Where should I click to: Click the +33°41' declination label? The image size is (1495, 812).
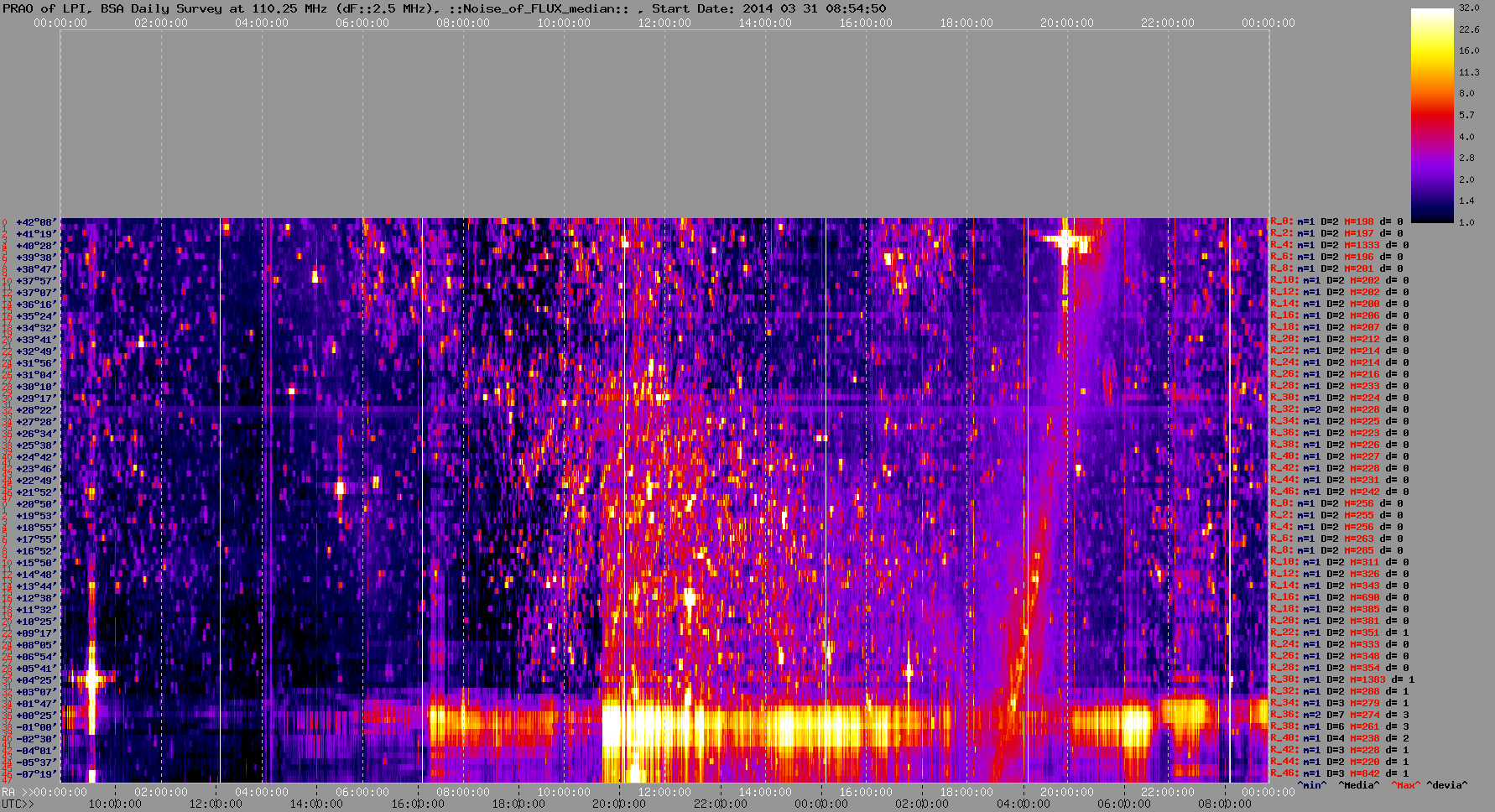(37, 340)
